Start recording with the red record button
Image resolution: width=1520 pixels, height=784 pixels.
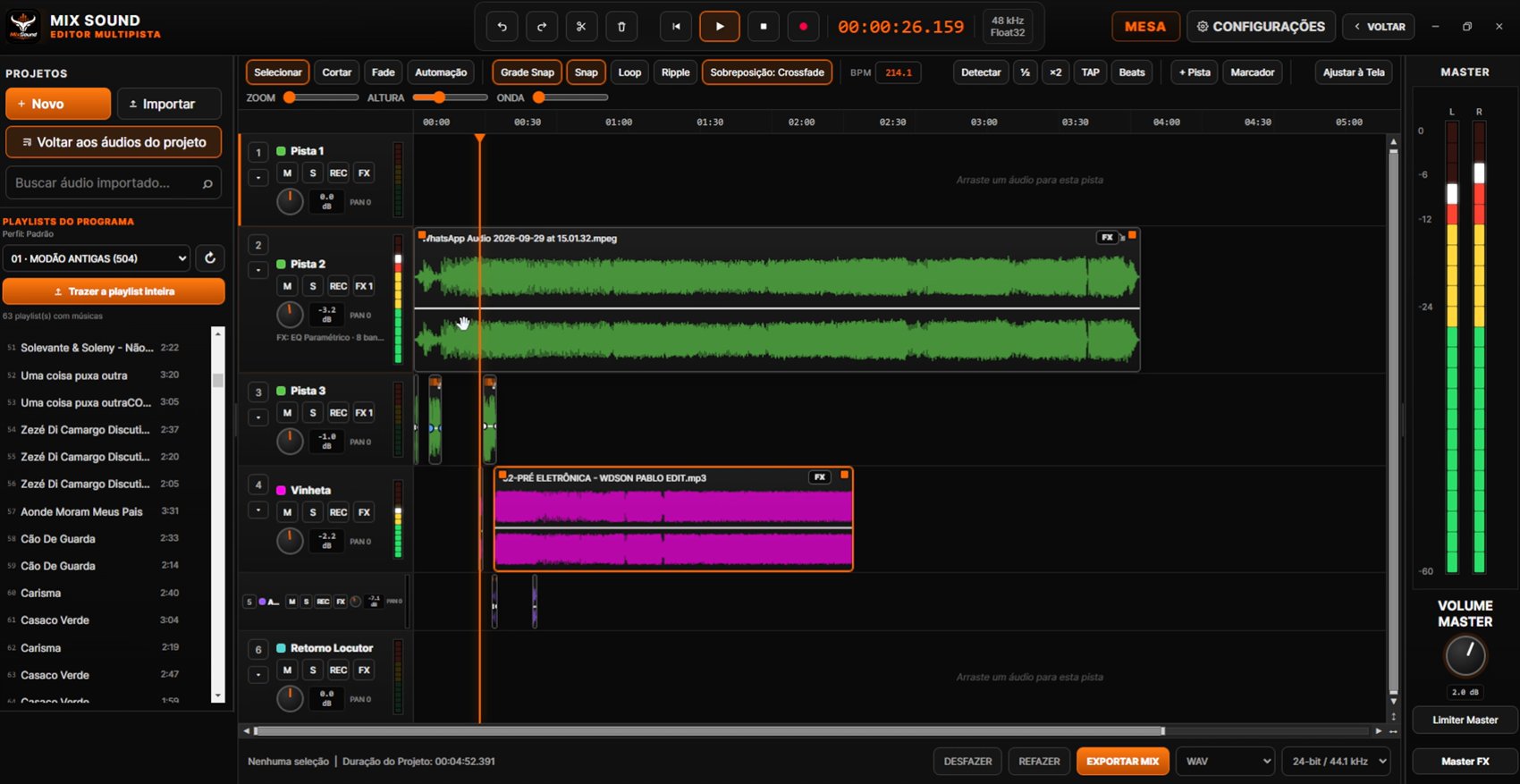[x=803, y=27]
